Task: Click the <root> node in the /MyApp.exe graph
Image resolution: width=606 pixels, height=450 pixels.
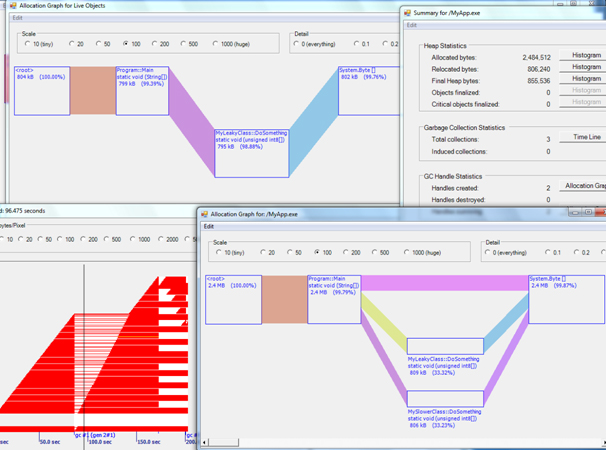Action: pyautogui.click(x=233, y=299)
